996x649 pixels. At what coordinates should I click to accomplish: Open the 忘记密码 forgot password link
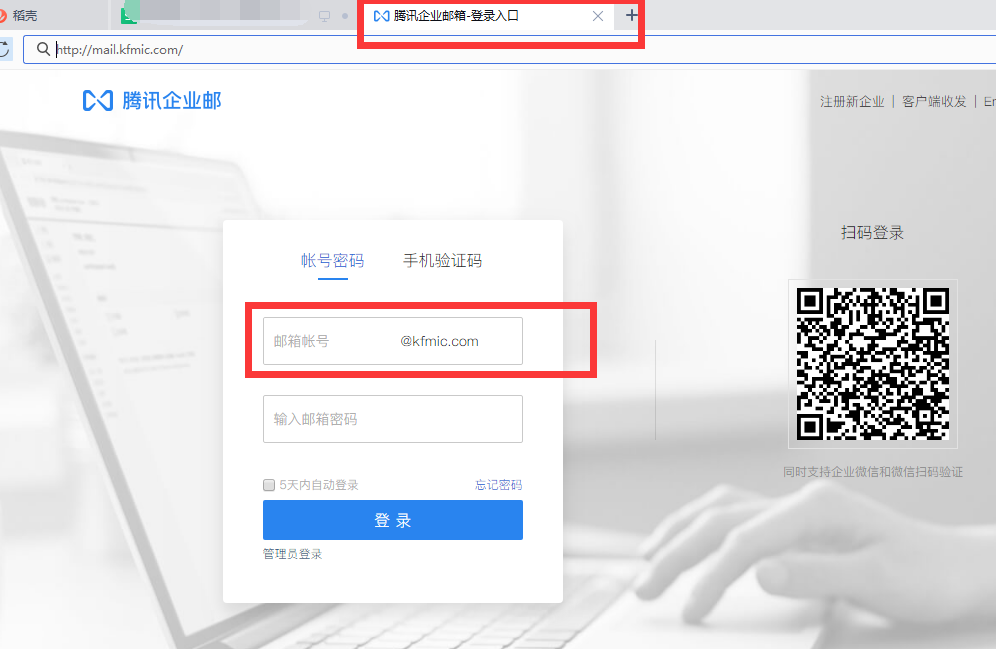coord(499,484)
